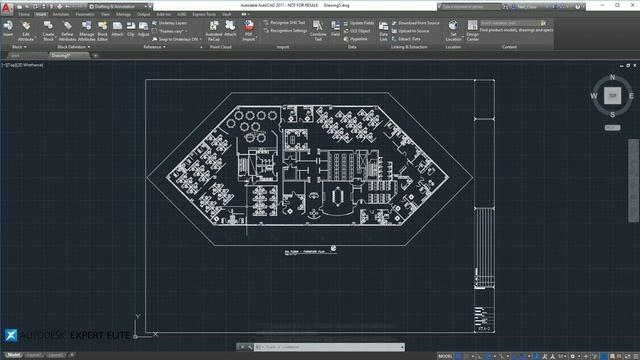640x360 pixels.
Task: Open the PDF Import dropdown arrow
Action: click(x=256, y=37)
